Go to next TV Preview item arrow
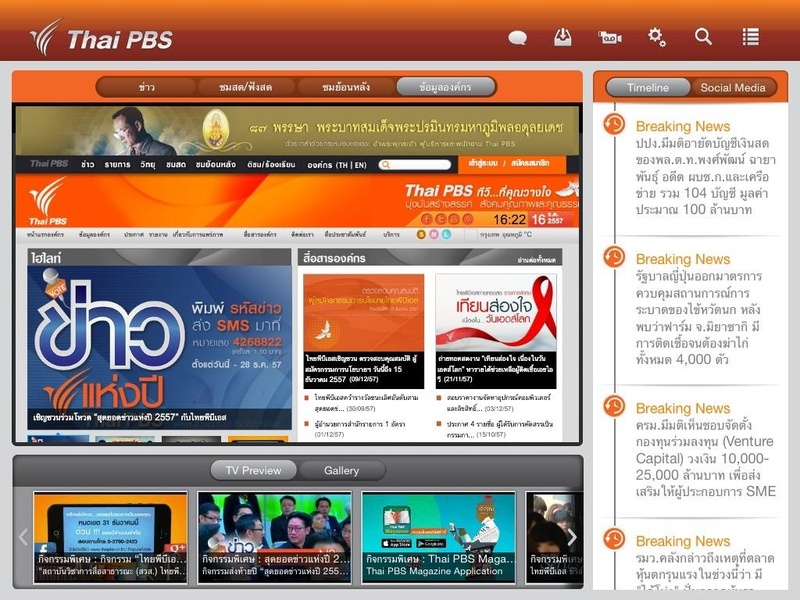The image size is (800, 600). 572,537
